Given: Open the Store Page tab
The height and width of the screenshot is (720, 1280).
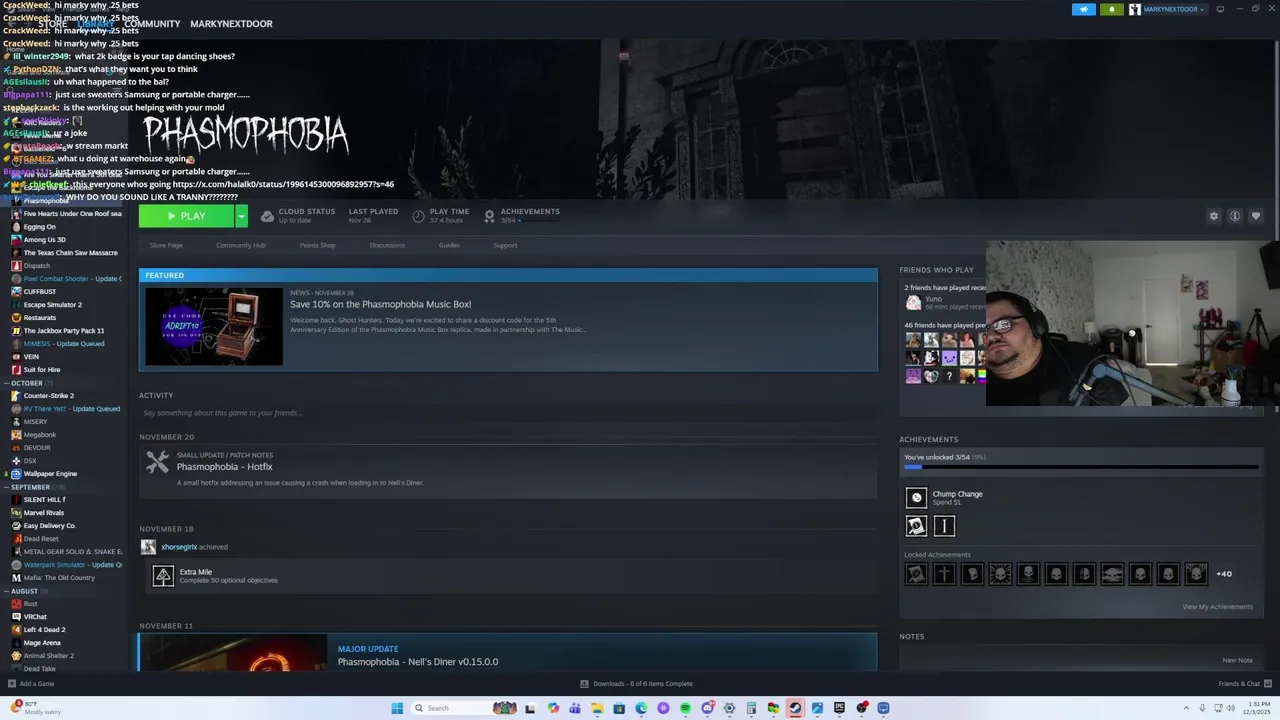Looking at the screenshot, I should (166, 245).
